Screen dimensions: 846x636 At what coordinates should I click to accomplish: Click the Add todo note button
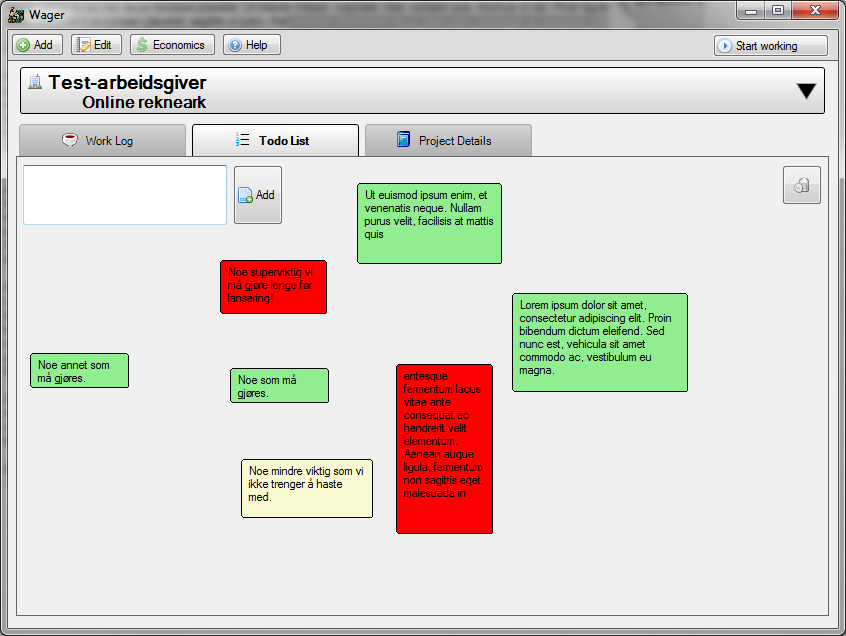pyautogui.click(x=258, y=195)
